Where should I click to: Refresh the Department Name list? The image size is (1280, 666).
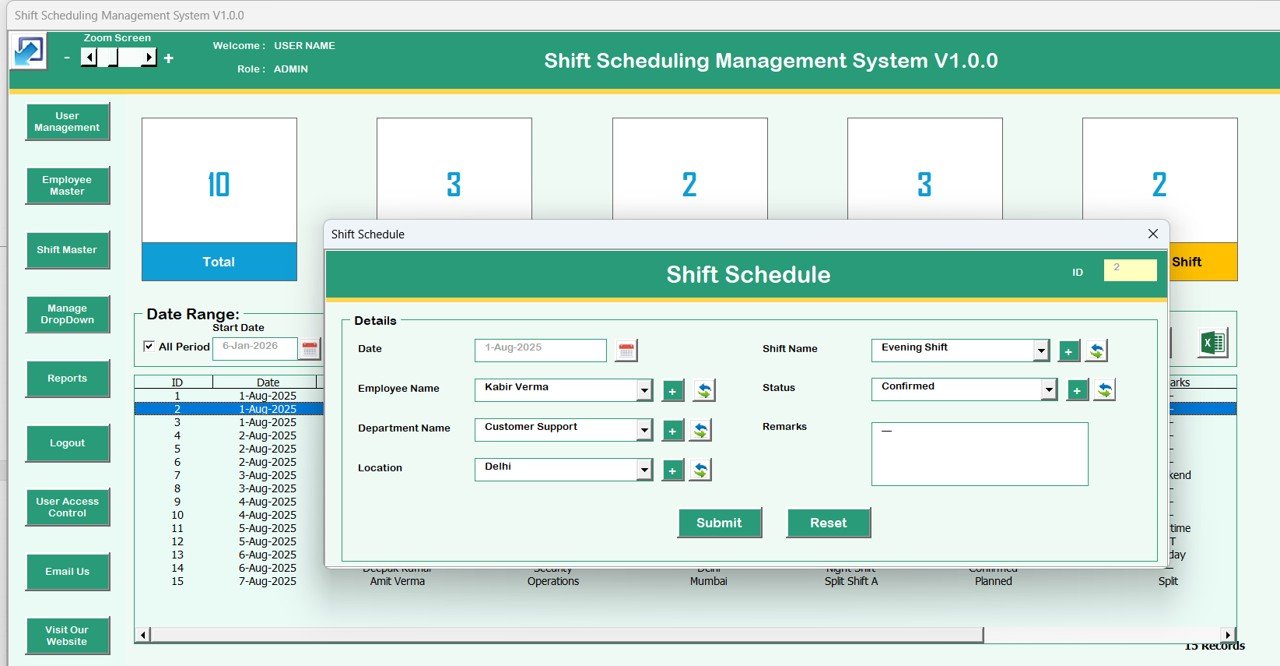point(700,430)
